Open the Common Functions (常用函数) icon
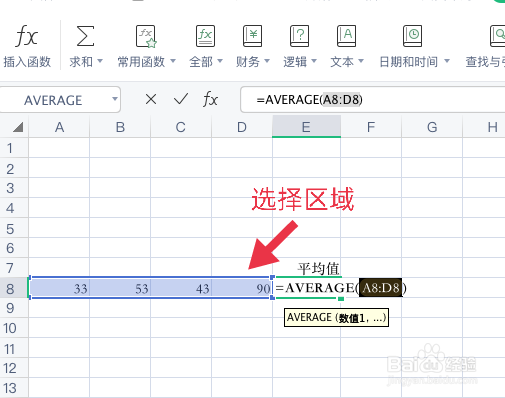Viewport: 505px width, 398px height. pos(146,36)
